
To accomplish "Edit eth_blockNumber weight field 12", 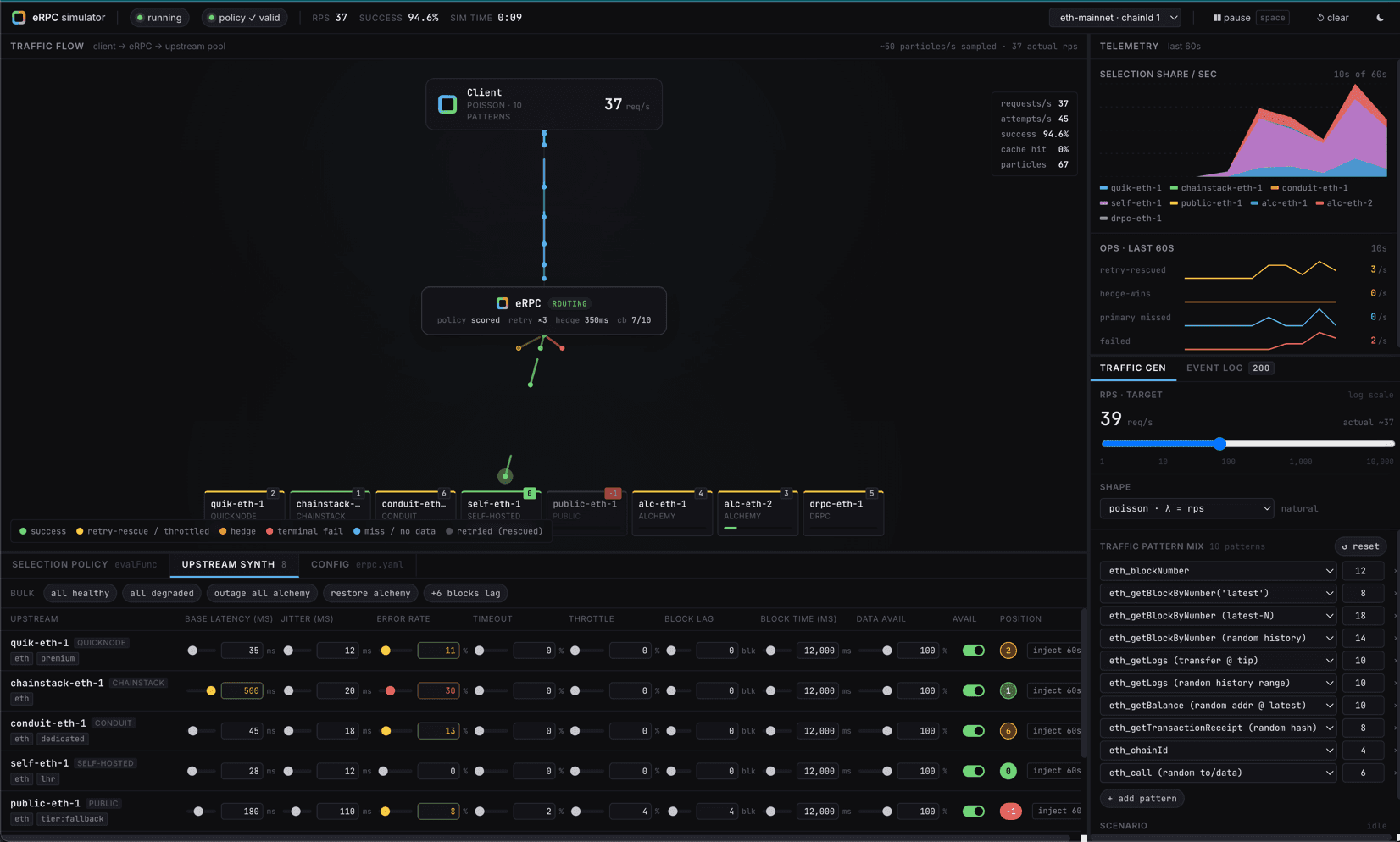I will pyautogui.click(x=1363, y=571).
